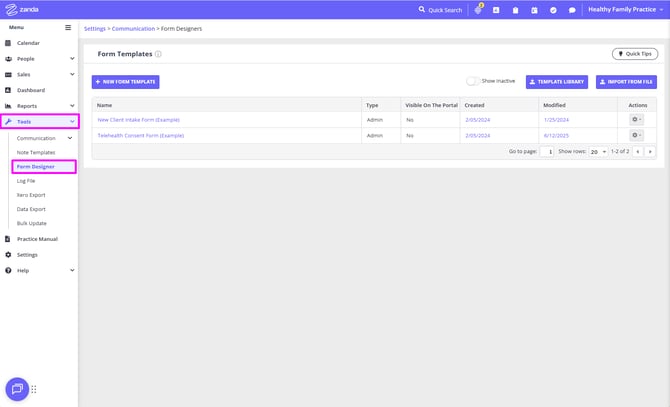Click the Import From File button
The width and height of the screenshot is (670, 407).
pyautogui.click(x=626, y=82)
